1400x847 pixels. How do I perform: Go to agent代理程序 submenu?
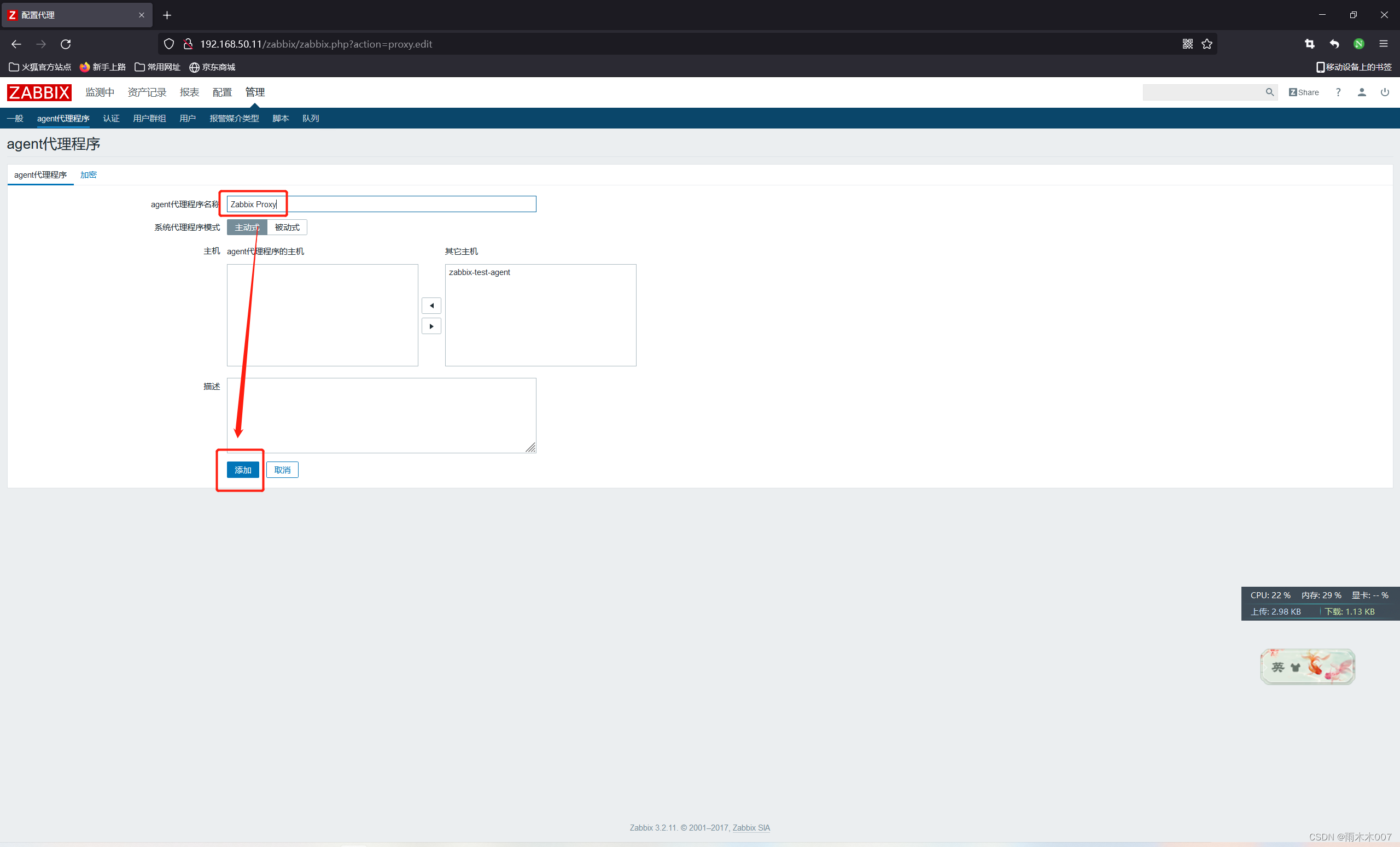coord(63,118)
